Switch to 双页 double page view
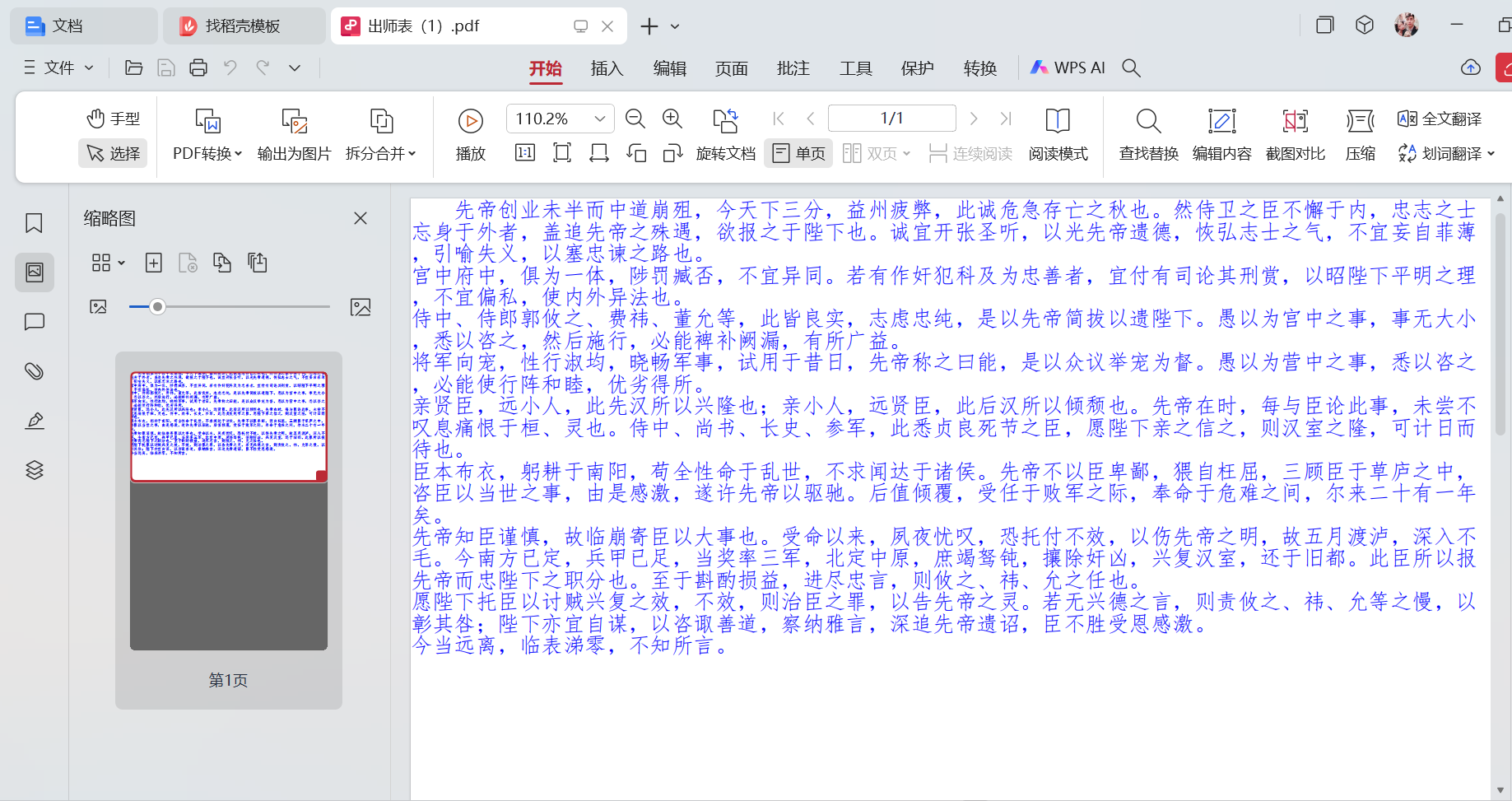 pyautogui.click(x=870, y=153)
